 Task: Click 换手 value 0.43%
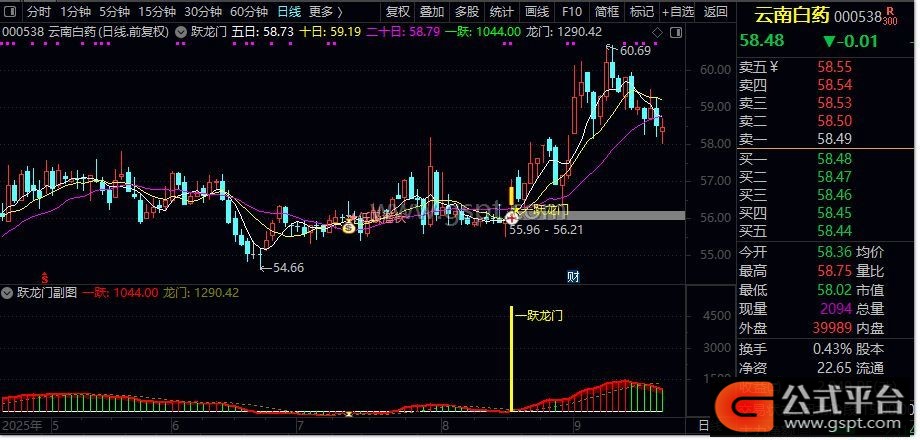[x=832, y=349]
